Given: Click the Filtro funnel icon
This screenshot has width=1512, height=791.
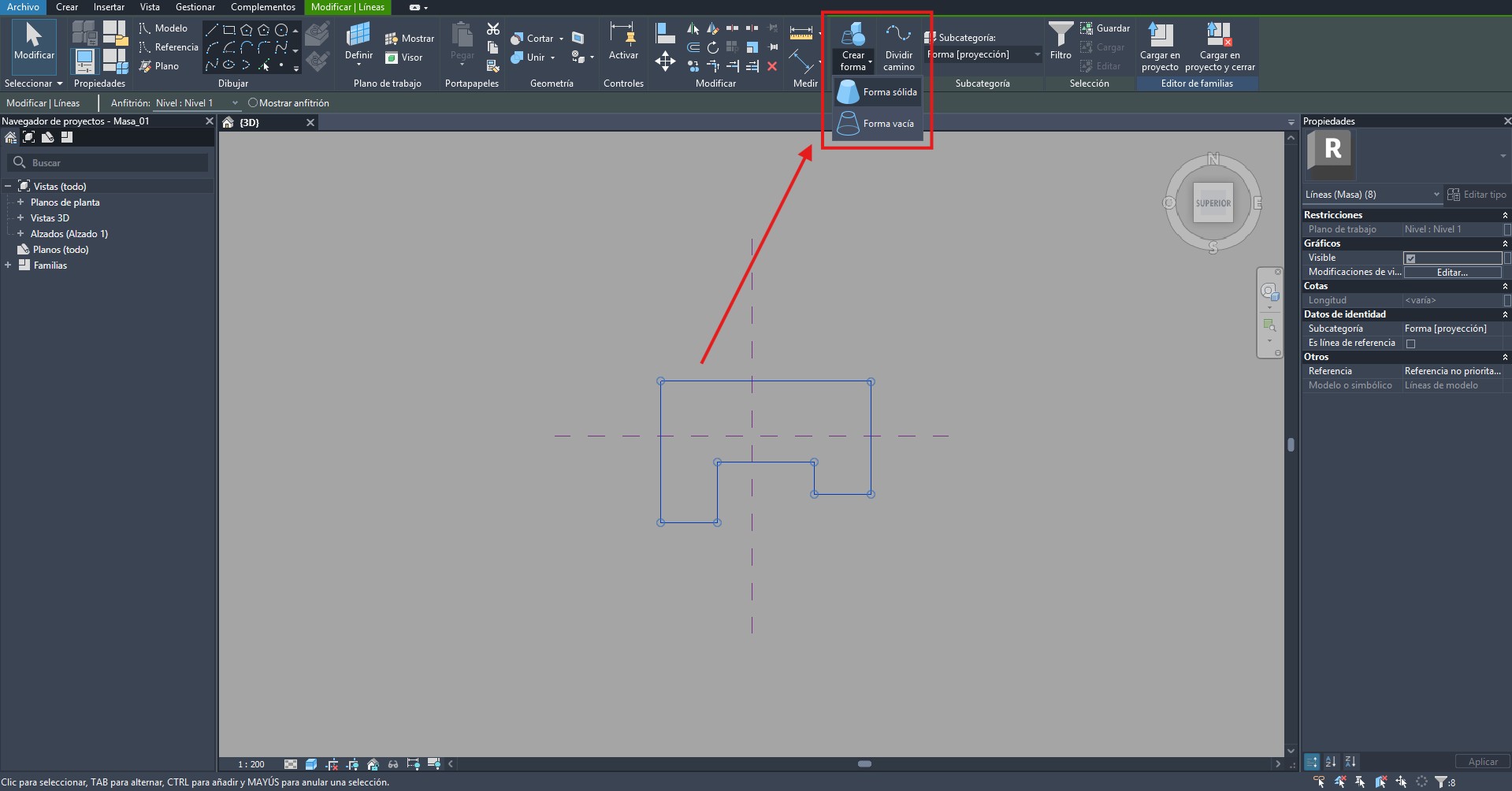Looking at the screenshot, I should tap(1061, 39).
